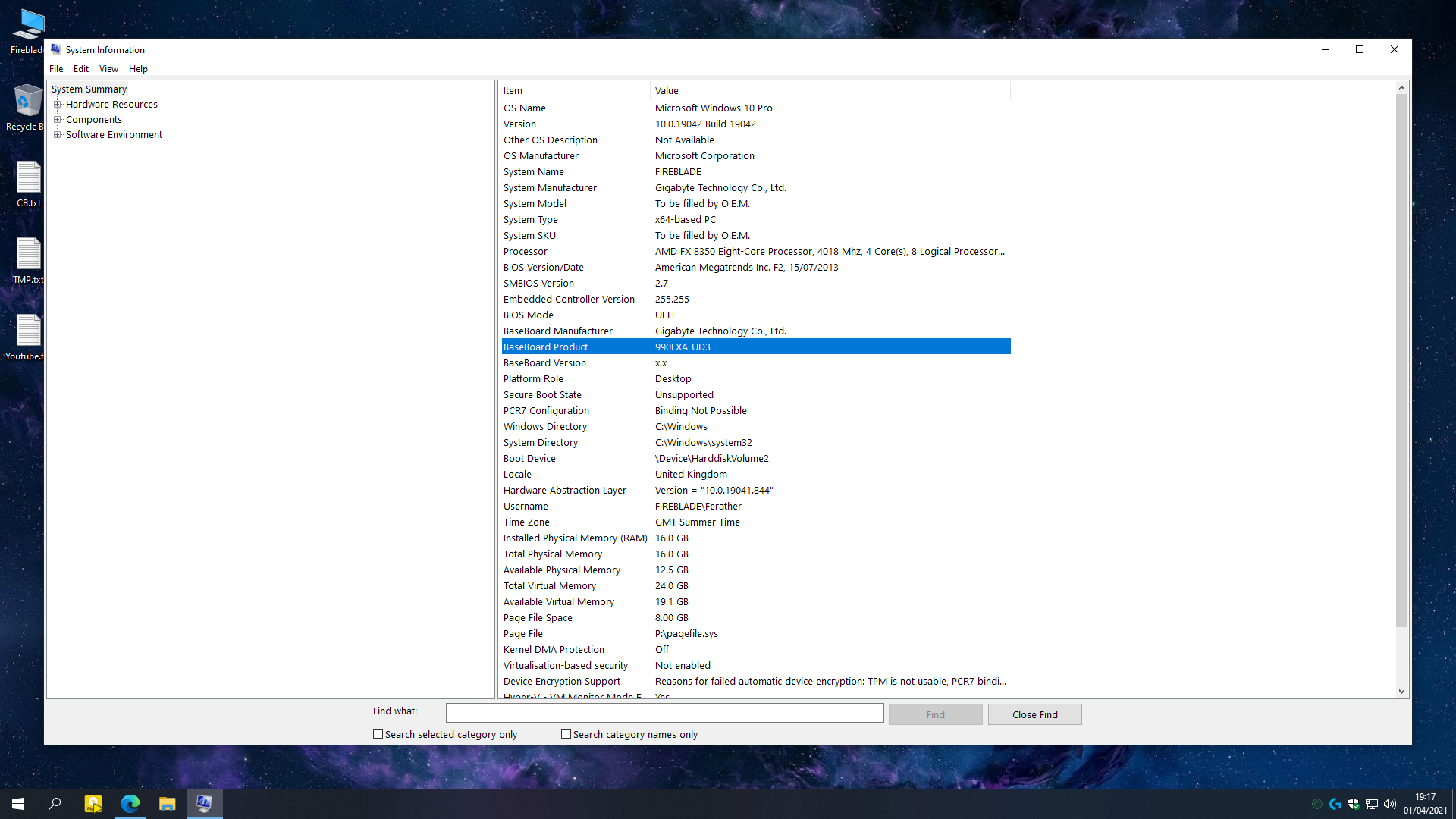Select the Locale row
The width and height of the screenshot is (1456, 819).
(x=756, y=475)
